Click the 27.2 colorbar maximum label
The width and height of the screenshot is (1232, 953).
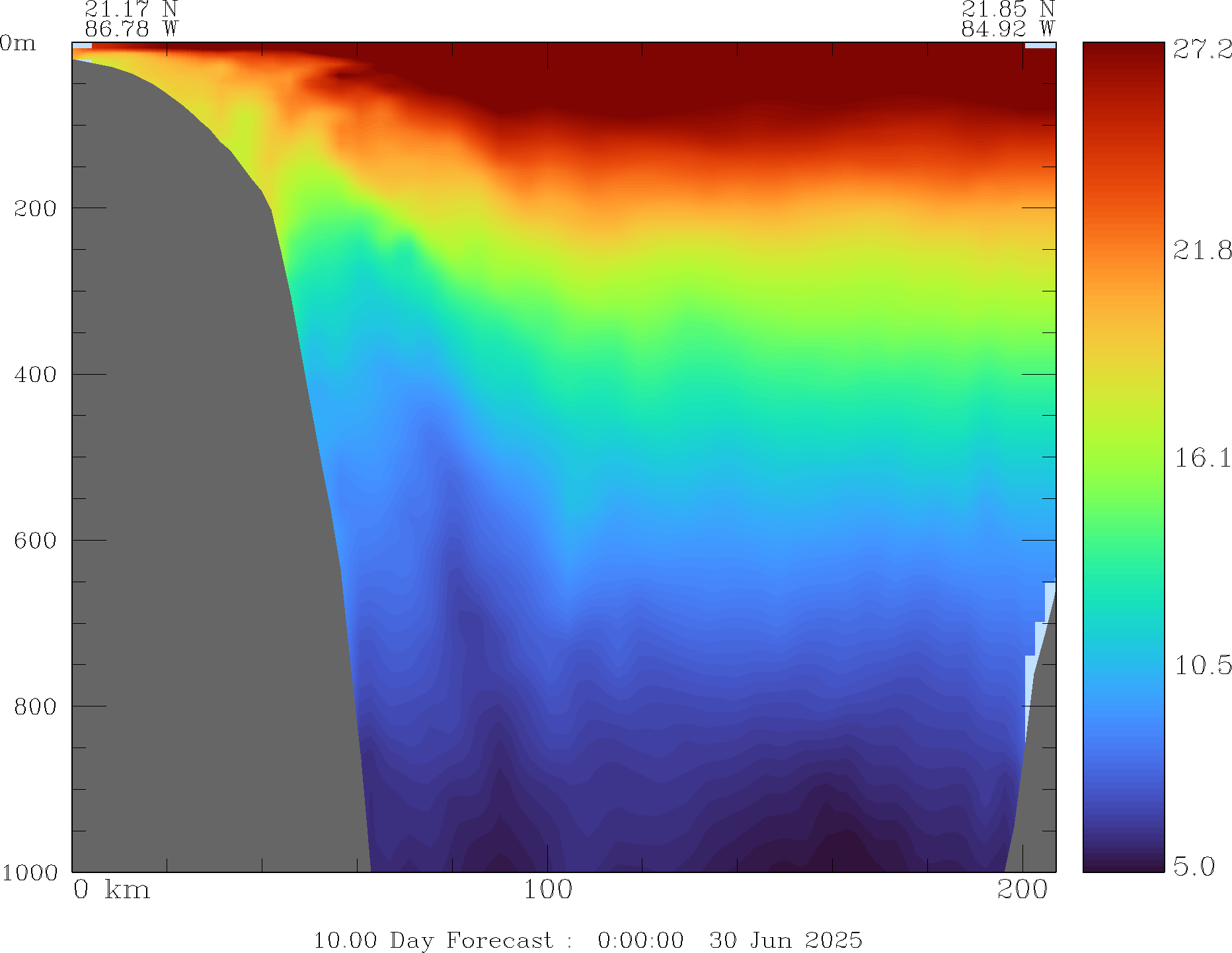1202,50
